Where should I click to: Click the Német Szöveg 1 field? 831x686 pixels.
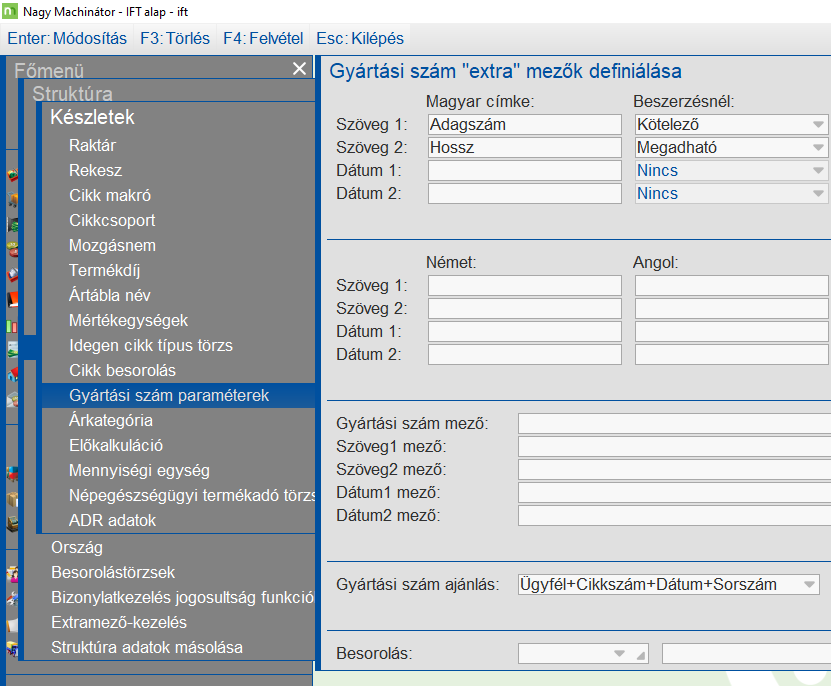click(x=525, y=285)
